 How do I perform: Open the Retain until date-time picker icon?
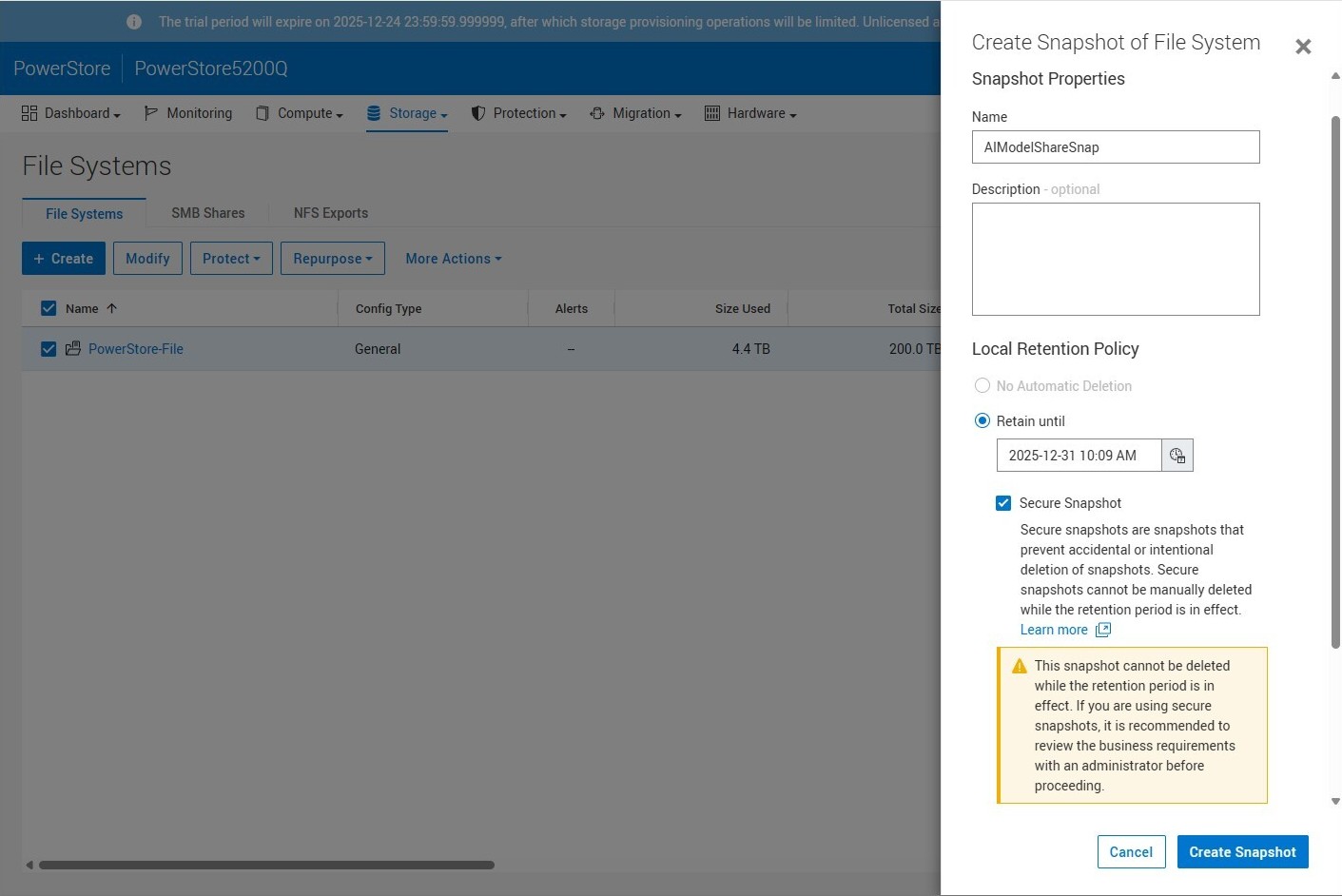point(1177,456)
